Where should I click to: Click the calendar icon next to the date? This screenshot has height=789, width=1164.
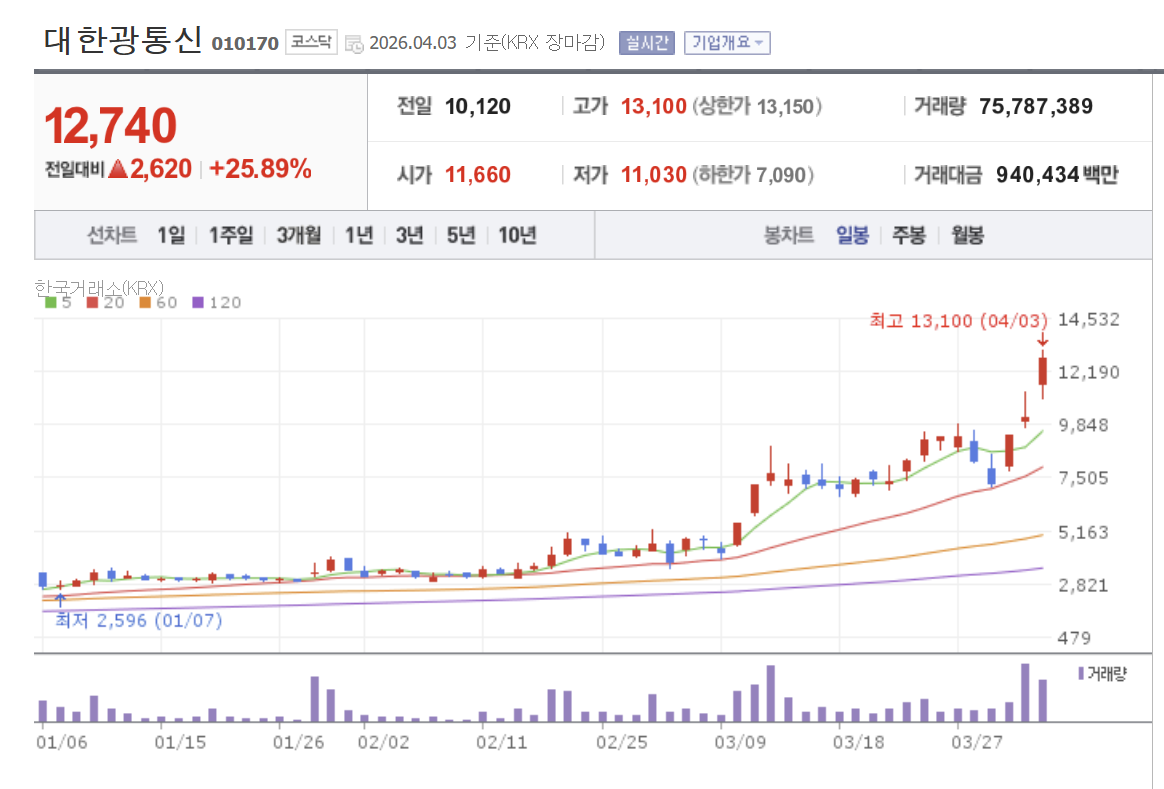tap(354, 44)
